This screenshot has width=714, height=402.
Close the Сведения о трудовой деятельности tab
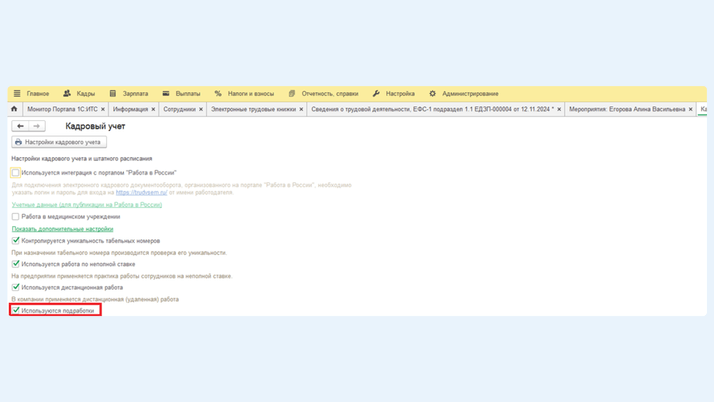[559, 109]
